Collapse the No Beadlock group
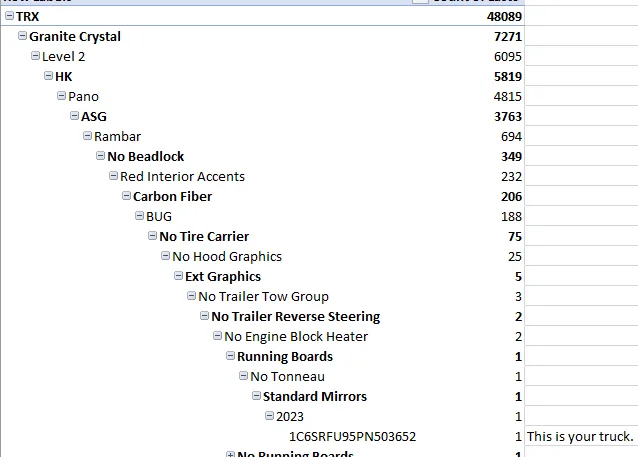This screenshot has height=457, width=638. (101, 155)
